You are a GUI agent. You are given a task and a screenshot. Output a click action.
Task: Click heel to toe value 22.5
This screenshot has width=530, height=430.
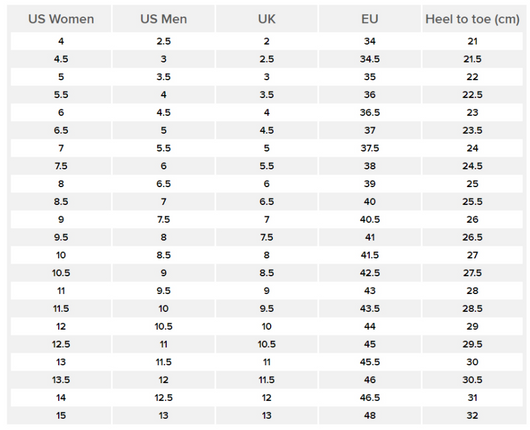pyautogui.click(x=472, y=95)
